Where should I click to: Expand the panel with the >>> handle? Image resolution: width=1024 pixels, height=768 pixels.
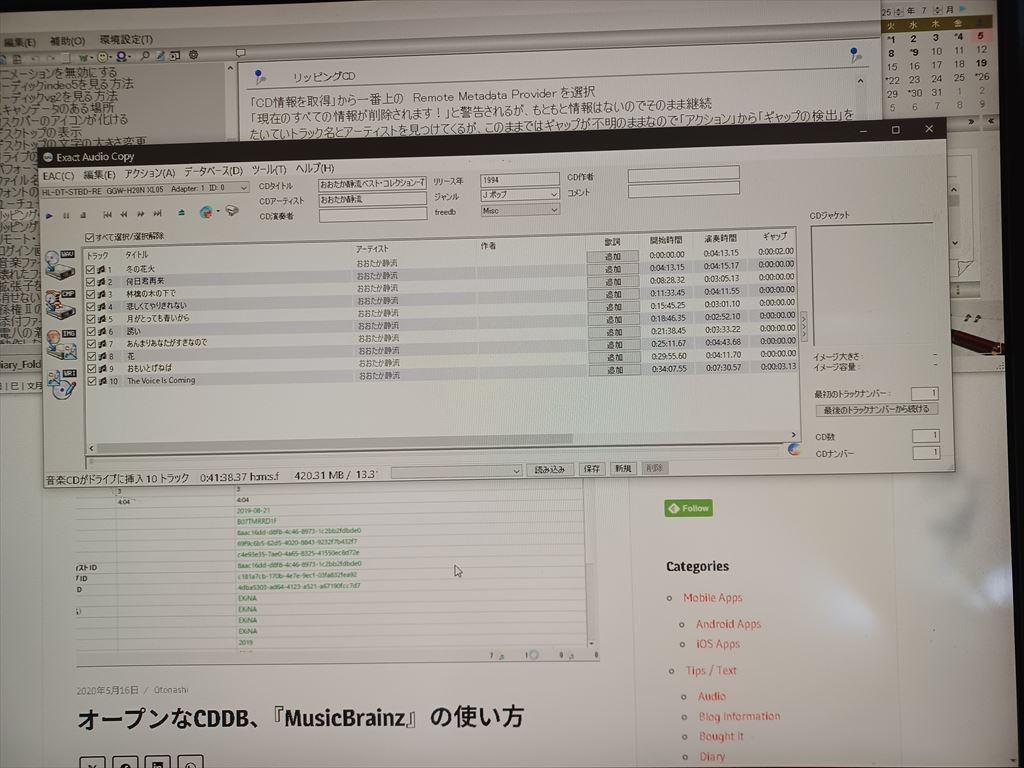(804, 325)
